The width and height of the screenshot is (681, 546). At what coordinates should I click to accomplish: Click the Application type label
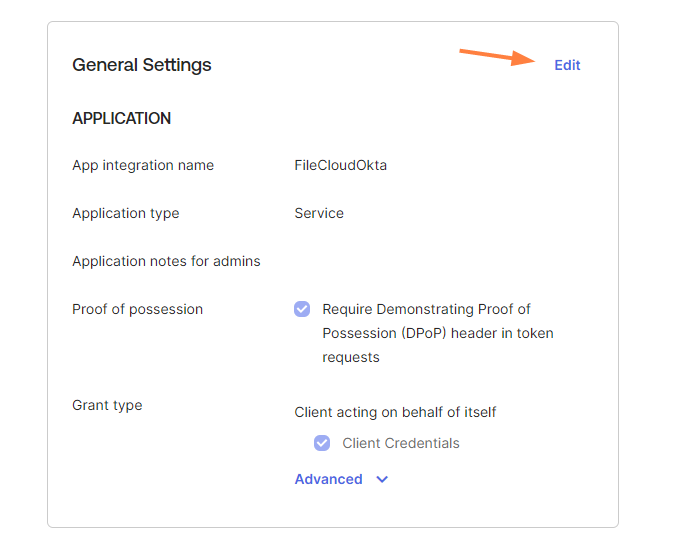pos(126,213)
